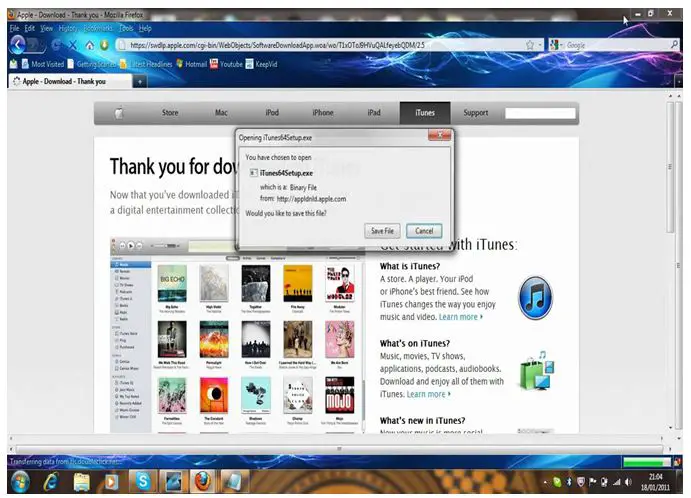This screenshot has width=691, height=498.
Task: Show hidden tray icons arrow
Action: pyautogui.click(x=546, y=483)
